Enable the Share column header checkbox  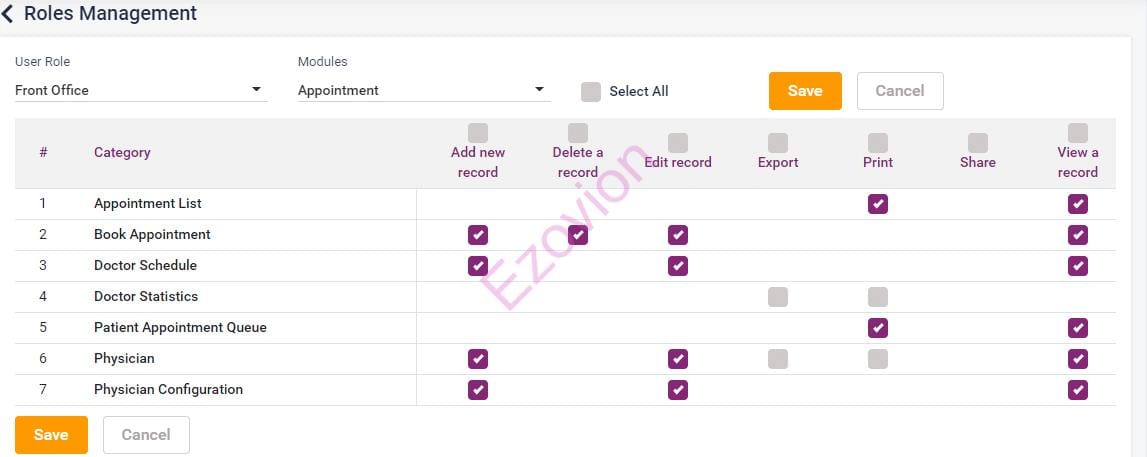978,143
